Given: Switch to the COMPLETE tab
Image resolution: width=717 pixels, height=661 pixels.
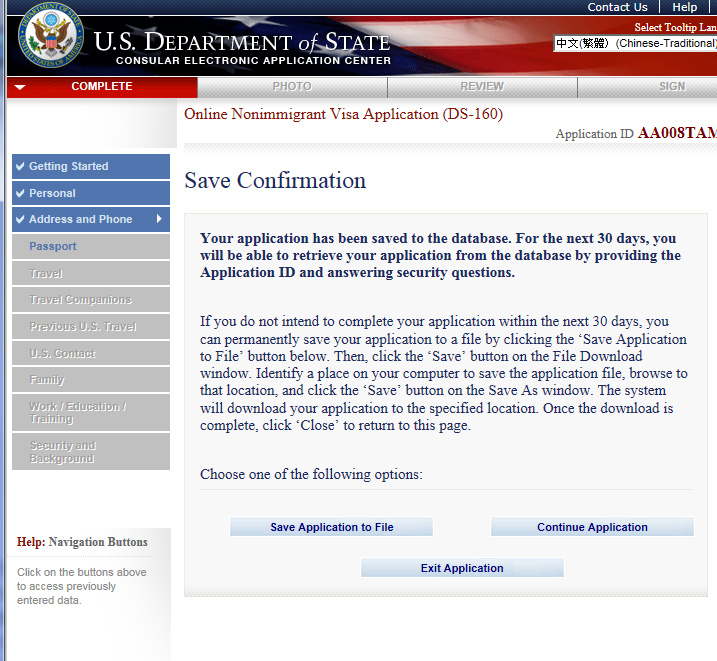Looking at the screenshot, I should [102, 86].
